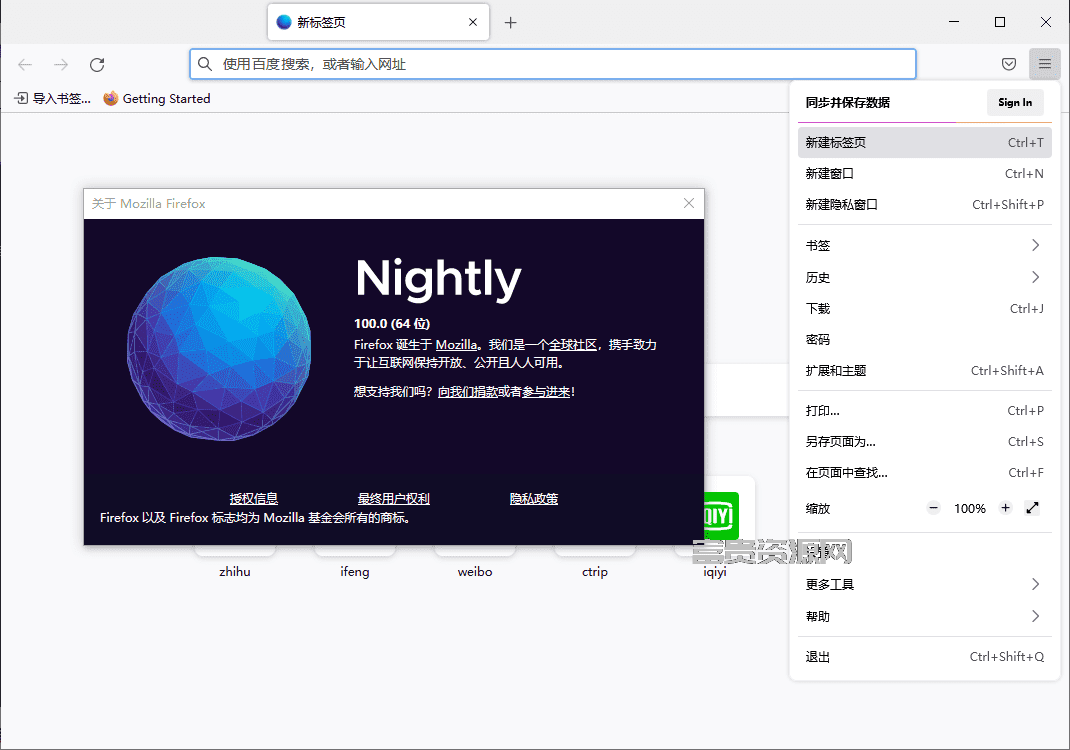Viewport: 1070px width, 750px height.
Task: Expand the 更多工具 submenu
Action: [925, 584]
